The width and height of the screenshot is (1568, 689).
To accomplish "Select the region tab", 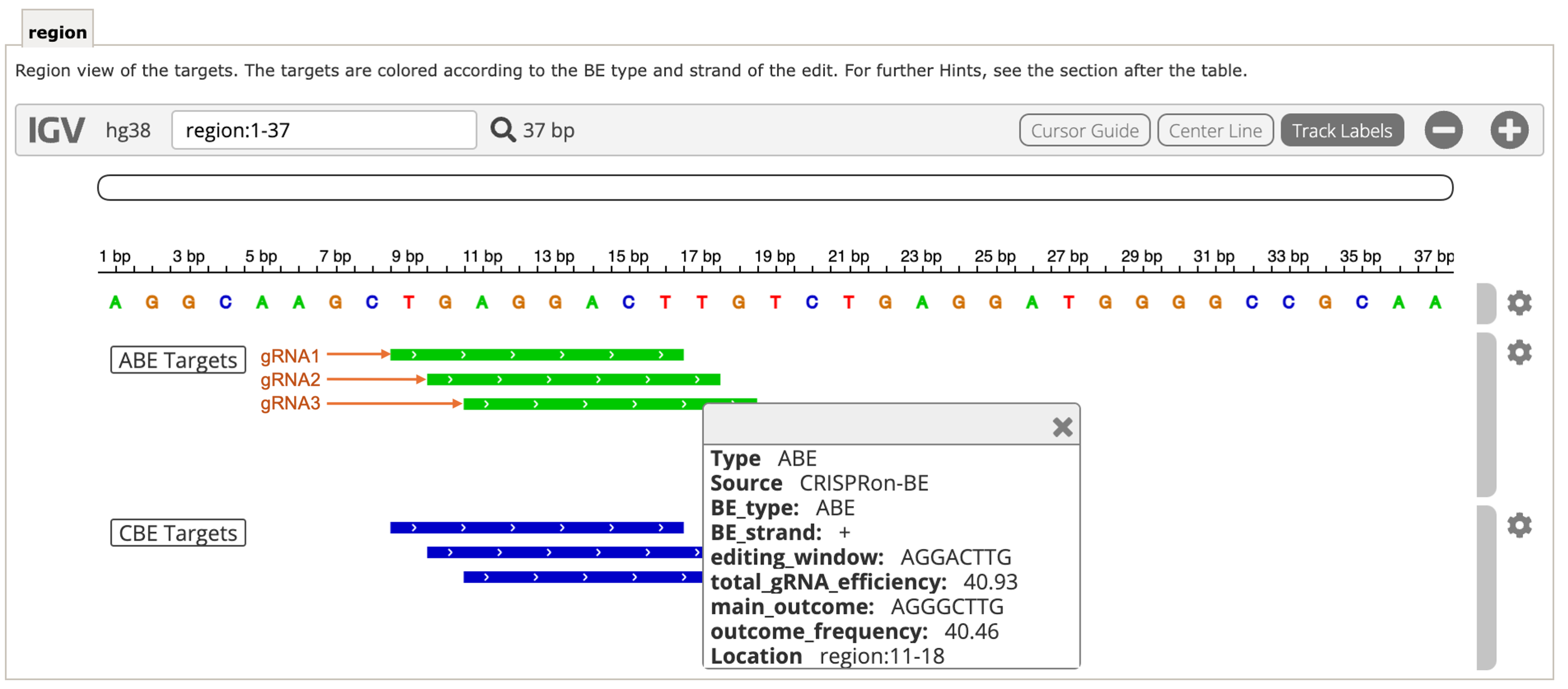I will click(x=57, y=32).
